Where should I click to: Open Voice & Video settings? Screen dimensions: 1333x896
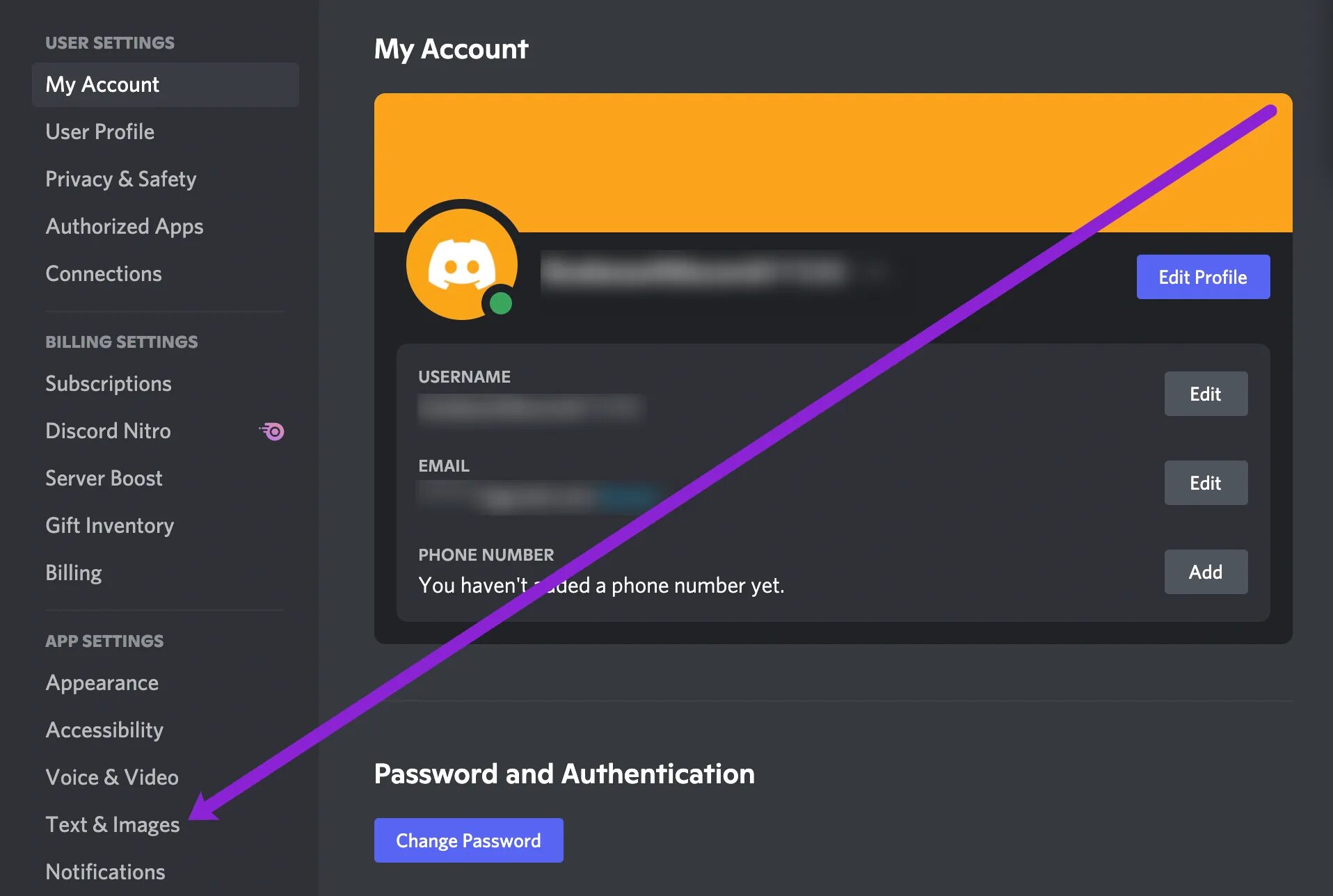click(112, 778)
